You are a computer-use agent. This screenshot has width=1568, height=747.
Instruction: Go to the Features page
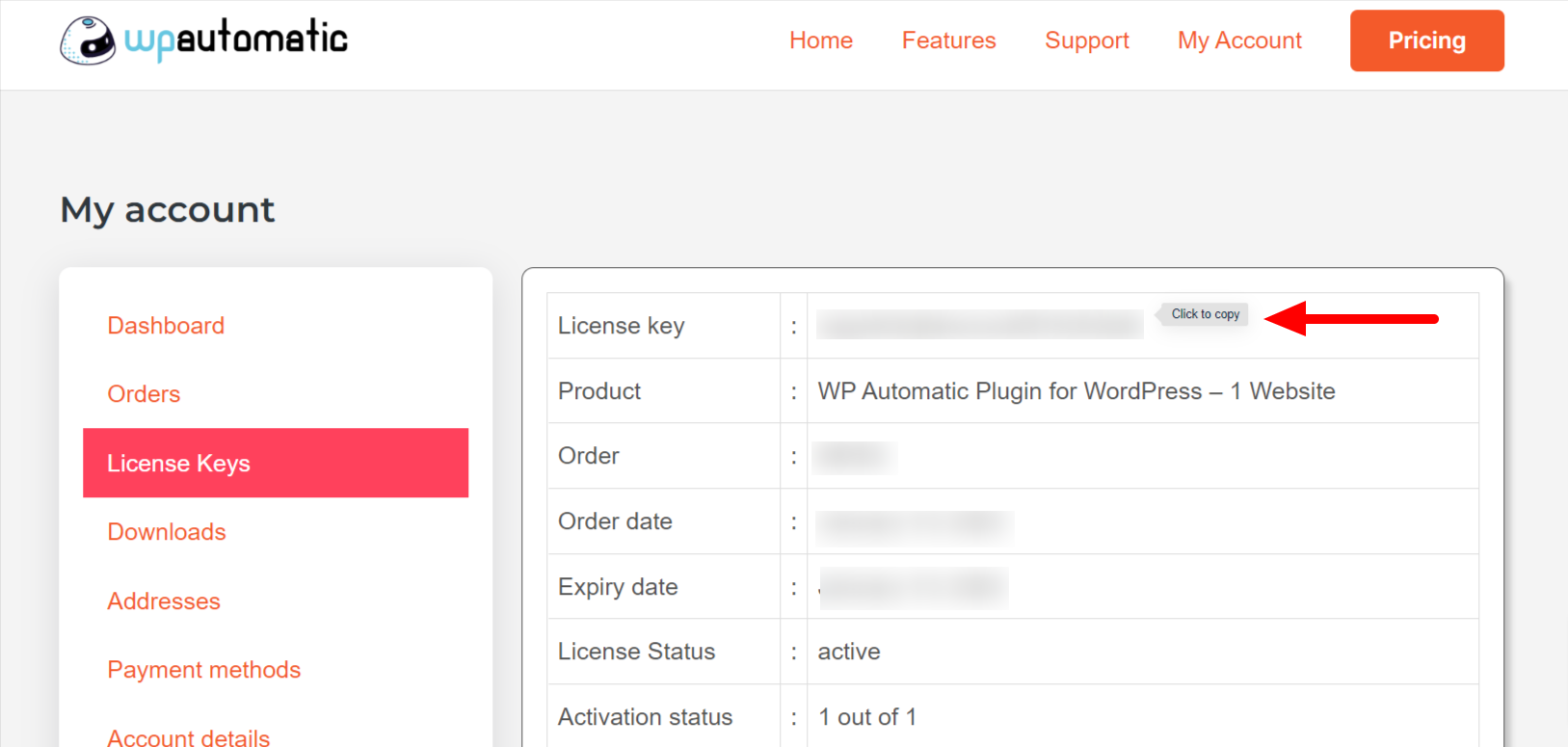click(949, 40)
